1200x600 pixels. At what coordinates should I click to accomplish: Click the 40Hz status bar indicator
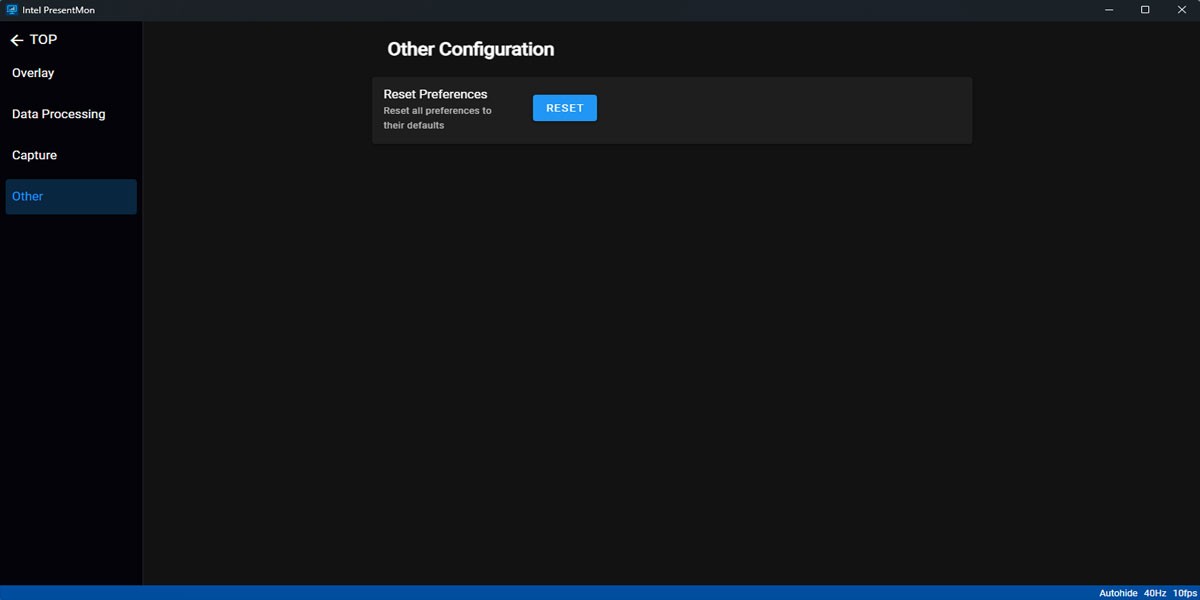click(1155, 593)
